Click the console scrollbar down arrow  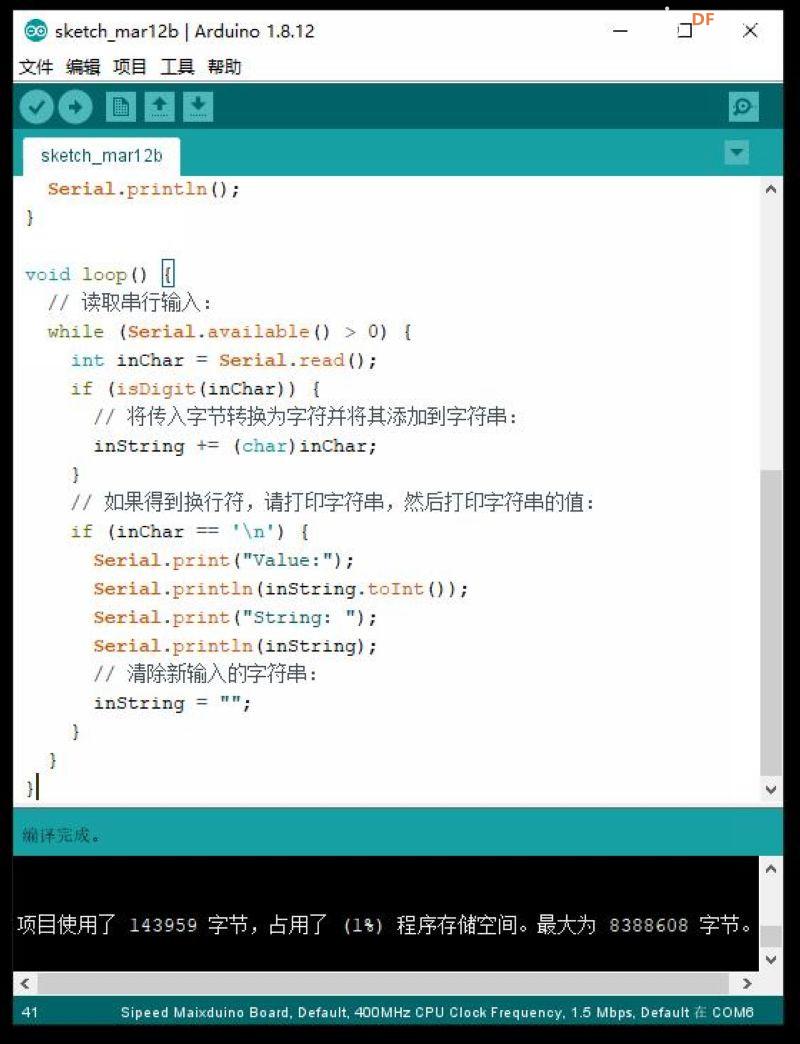click(x=771, y=959)
